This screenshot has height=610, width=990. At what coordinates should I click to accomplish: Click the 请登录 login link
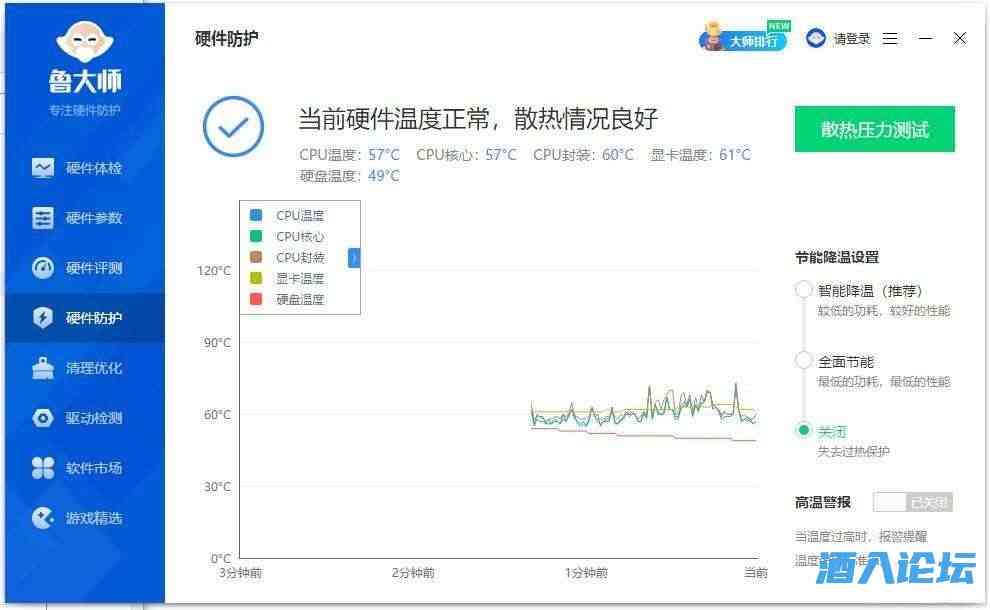pos(852,39)
